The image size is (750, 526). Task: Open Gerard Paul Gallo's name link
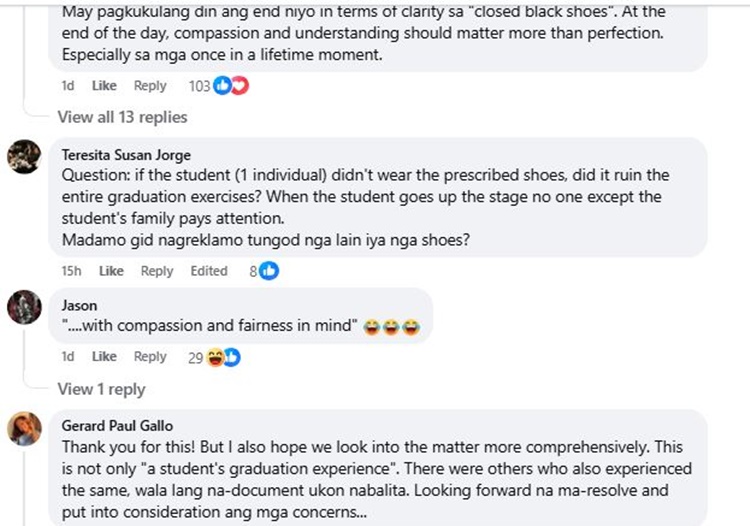pyautogui.click(x=117, y=425)
